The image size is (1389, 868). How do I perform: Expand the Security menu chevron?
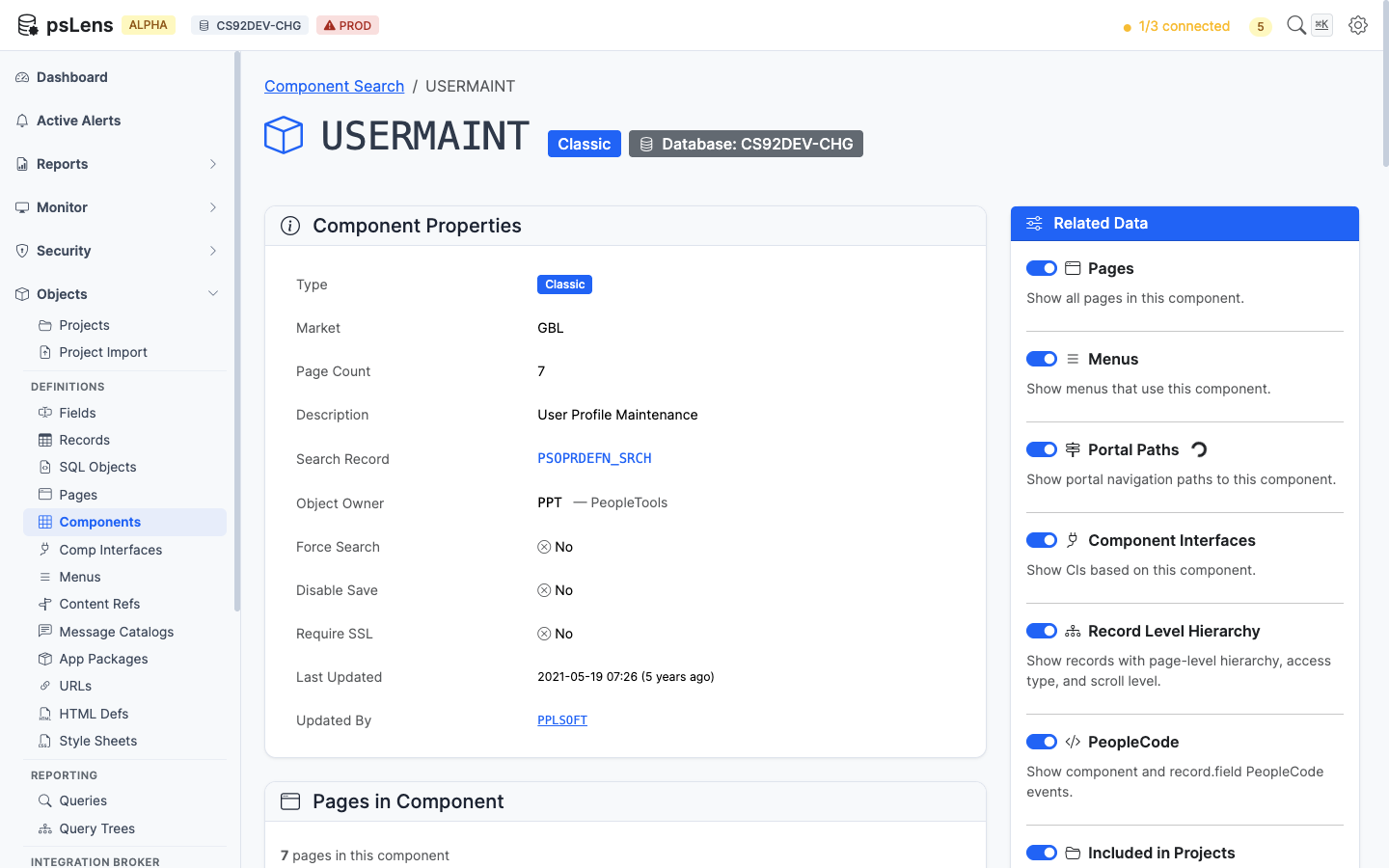[213, 251]
